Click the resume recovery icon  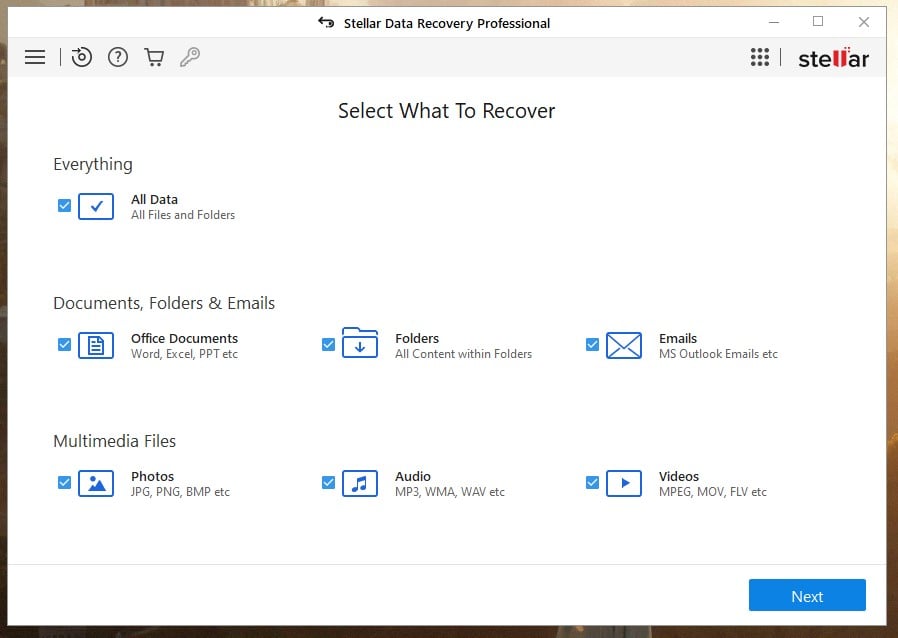pyautogui.click(x=81, y=57)
